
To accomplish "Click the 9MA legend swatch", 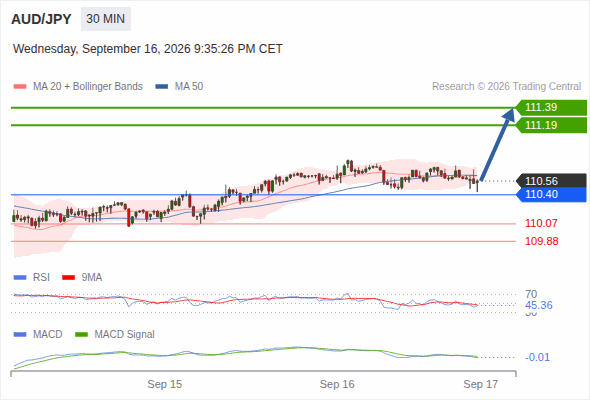I will click(68, 278).
